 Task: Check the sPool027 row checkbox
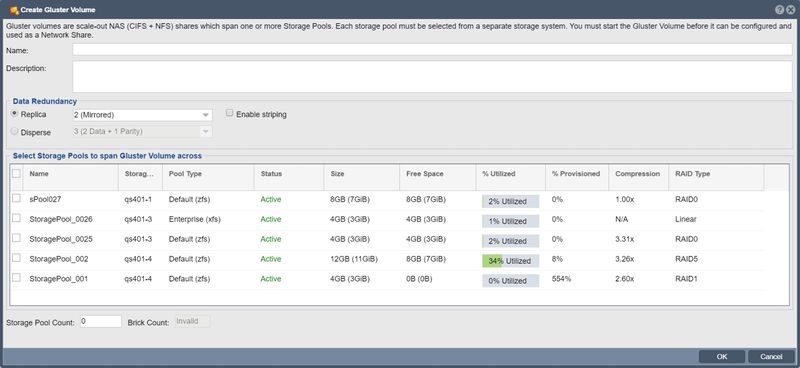(x=16, y=198)
